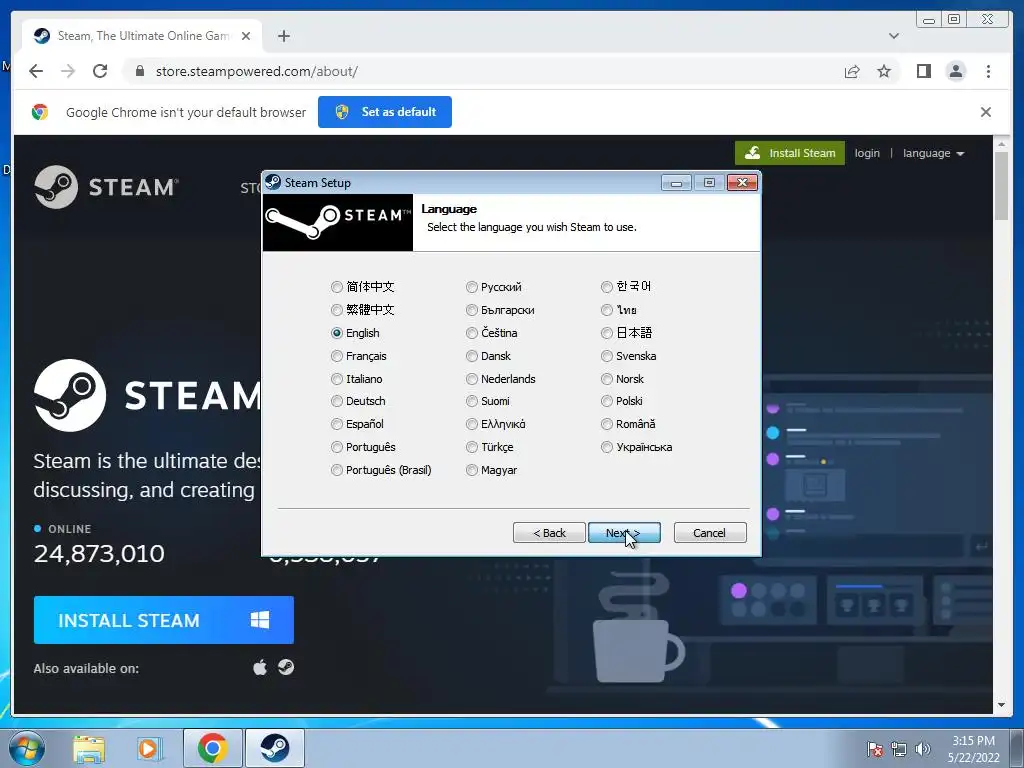Select the Čeština radio button
Viewport: 1024px width, 768px height.
(x=472, y=333)
